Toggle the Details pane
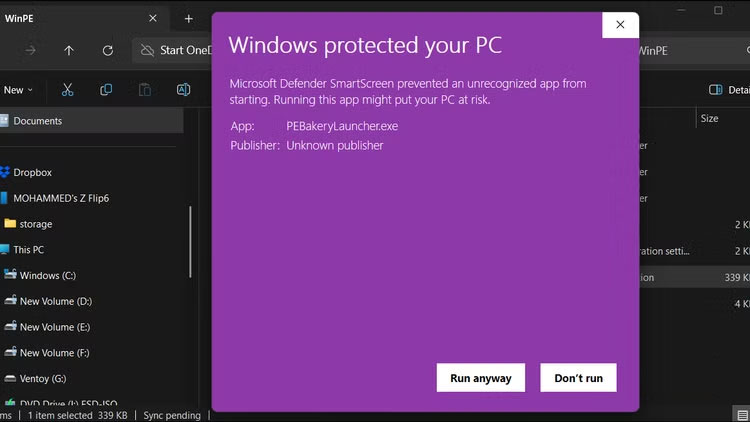Viewport: 750px width, 422px height. click(728, 90)
